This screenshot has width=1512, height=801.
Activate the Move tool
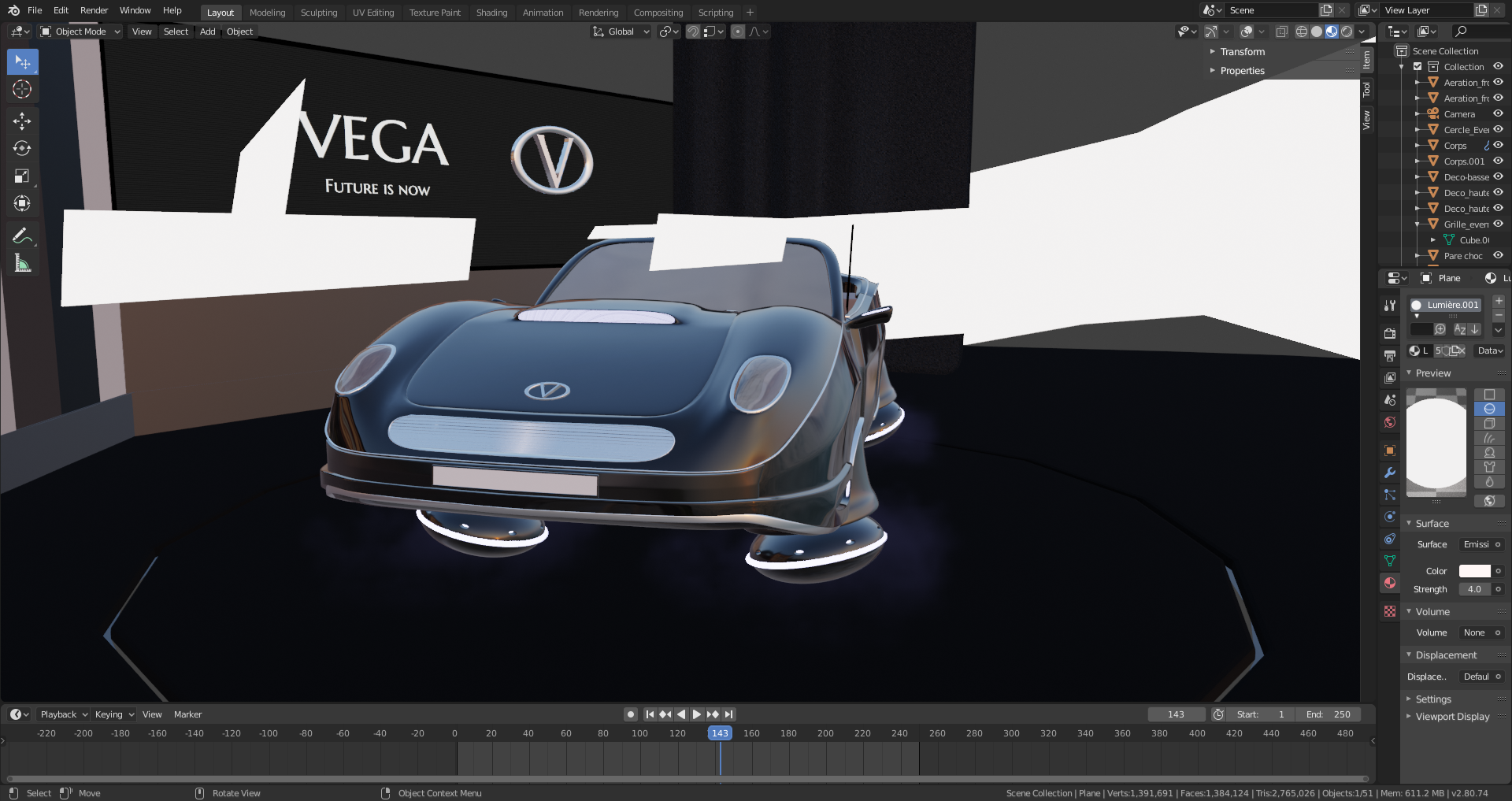point(22,121)
